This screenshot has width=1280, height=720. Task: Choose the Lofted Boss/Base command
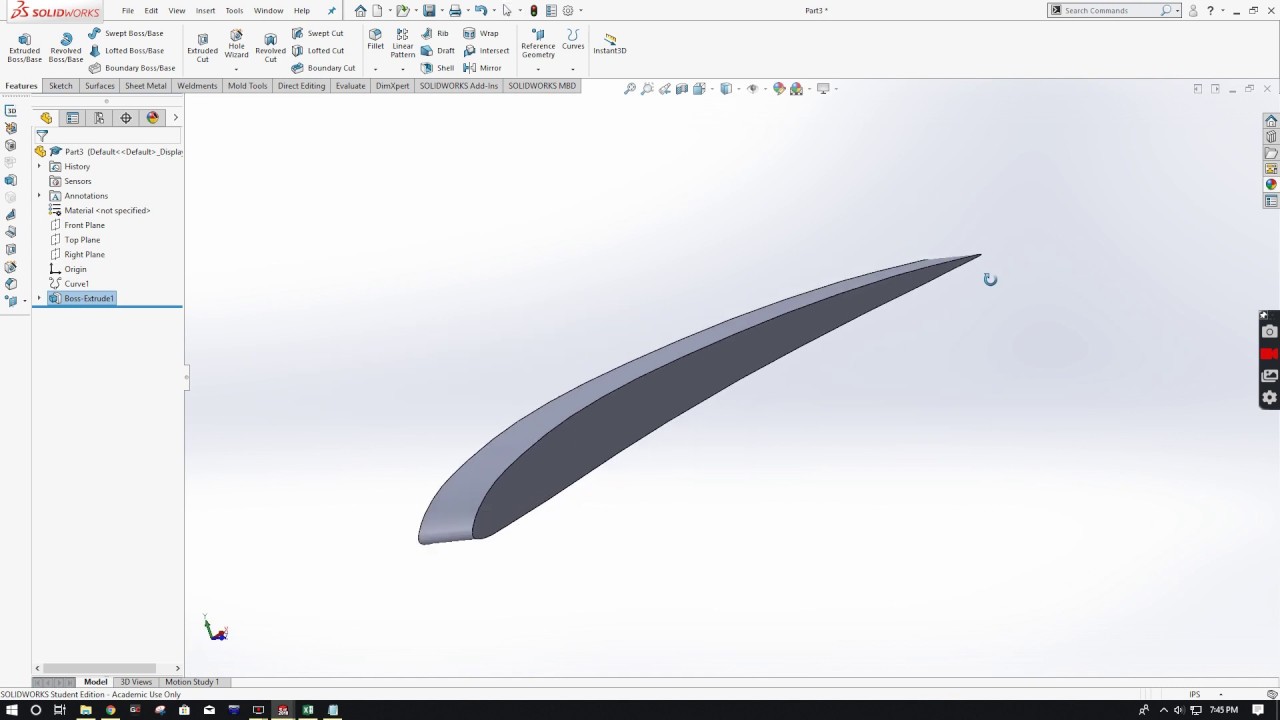(x=126, y=50)
